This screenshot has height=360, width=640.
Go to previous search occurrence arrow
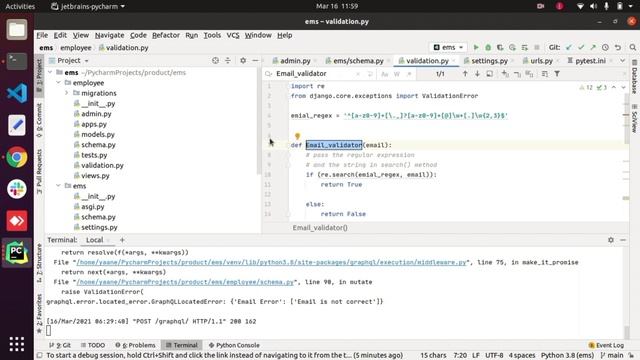tap(465, 74)
